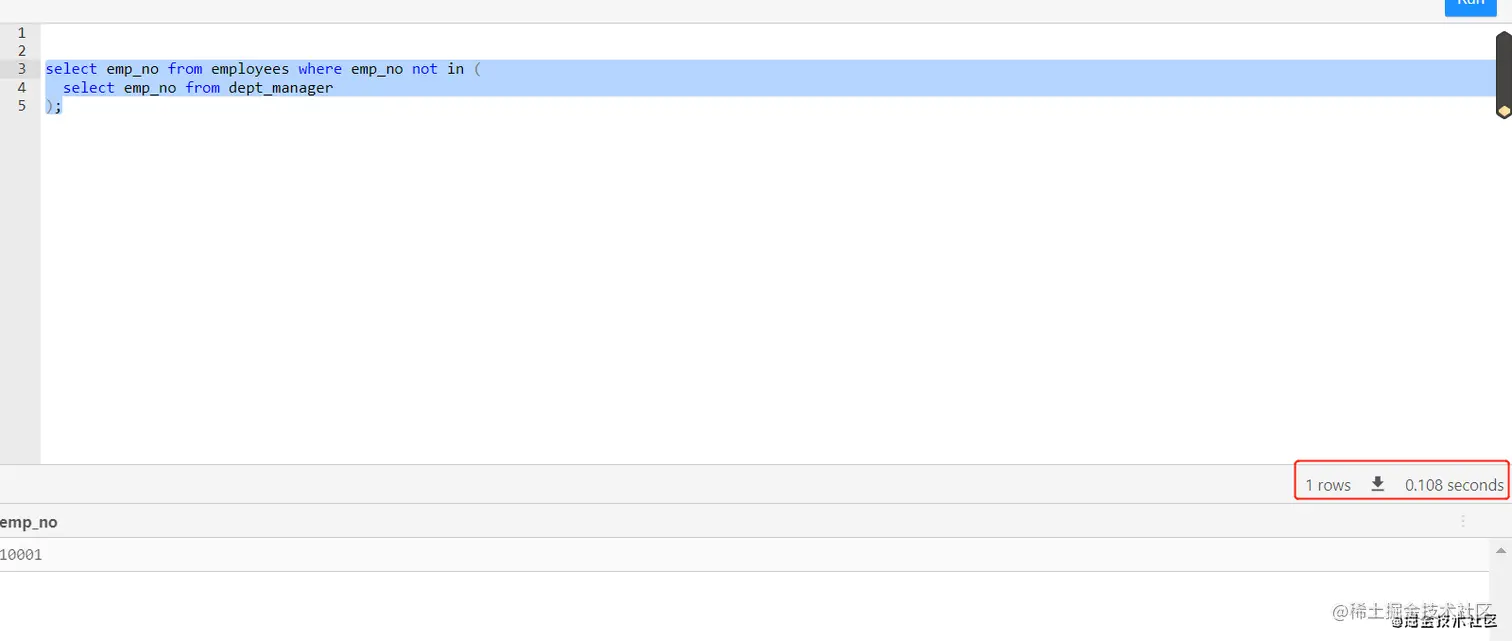The width and height of the screenshot is (1512, 641).
Task: Sort results by emp_no column header
Action: coord(29,521)
